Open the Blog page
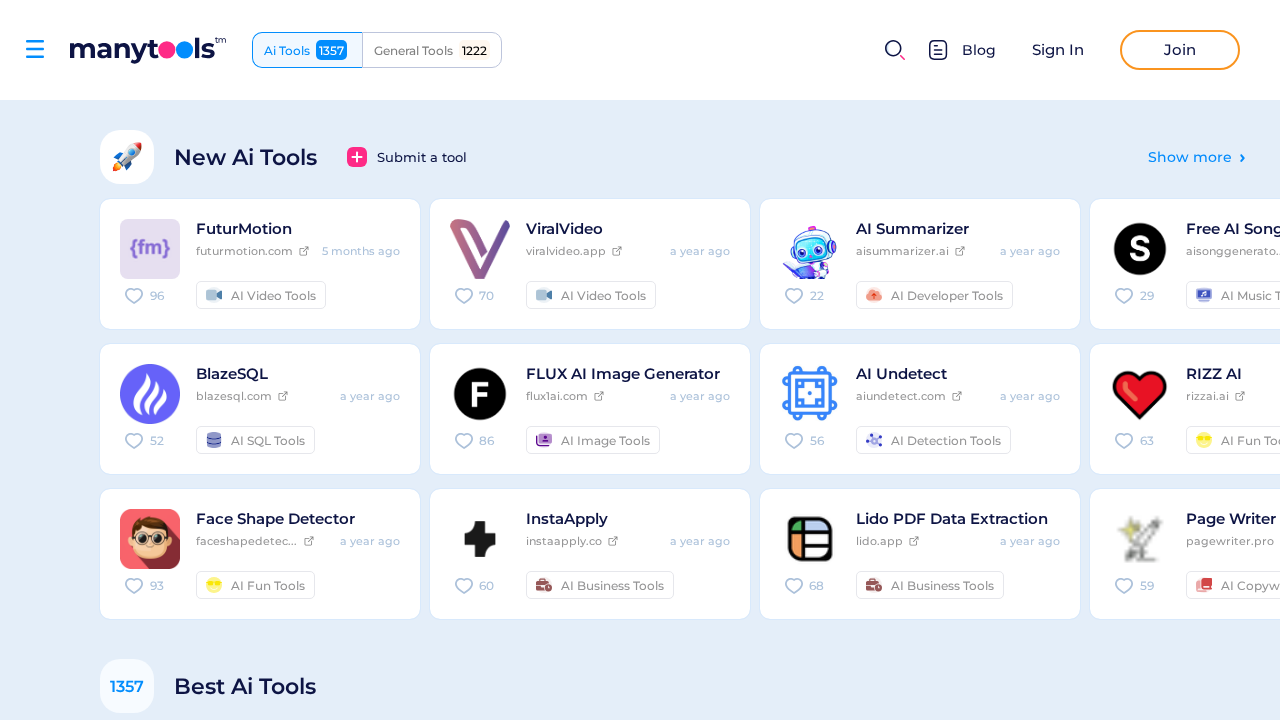The height and width of the screenshot is (720, 1280). tap(978, 49)
